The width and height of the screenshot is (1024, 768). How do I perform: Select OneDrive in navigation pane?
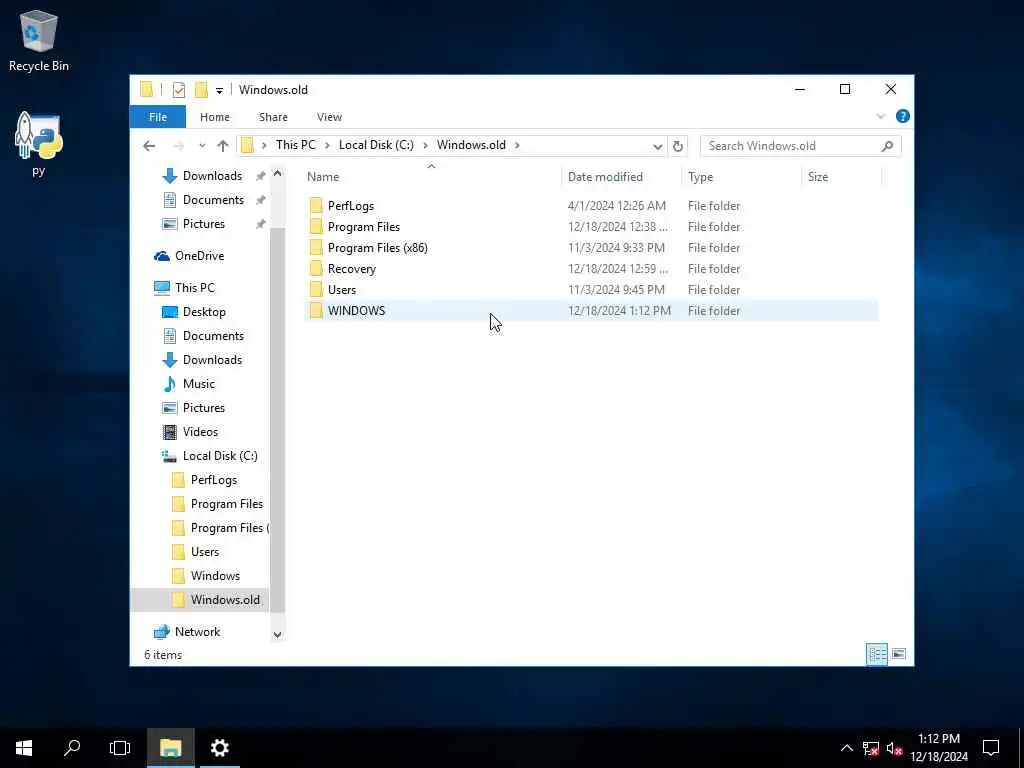199,256
